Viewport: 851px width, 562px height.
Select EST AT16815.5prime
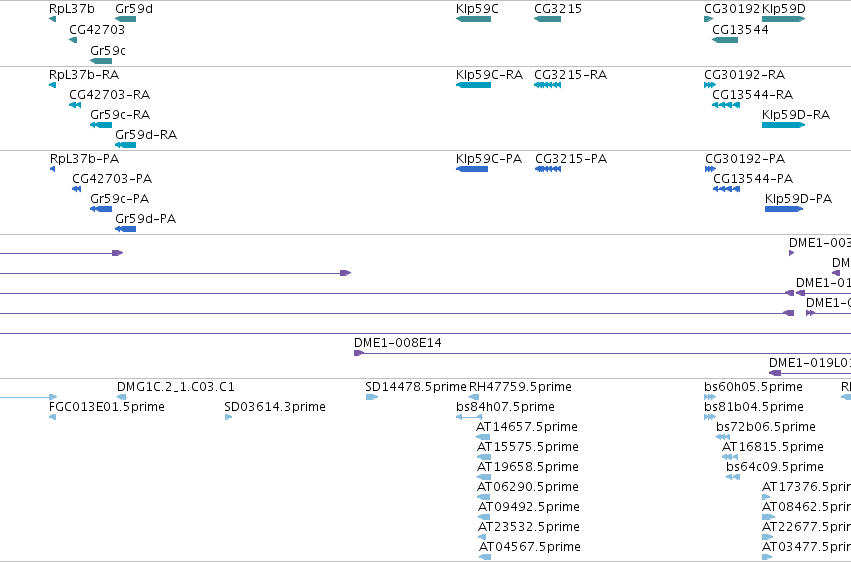coord(730,458)
